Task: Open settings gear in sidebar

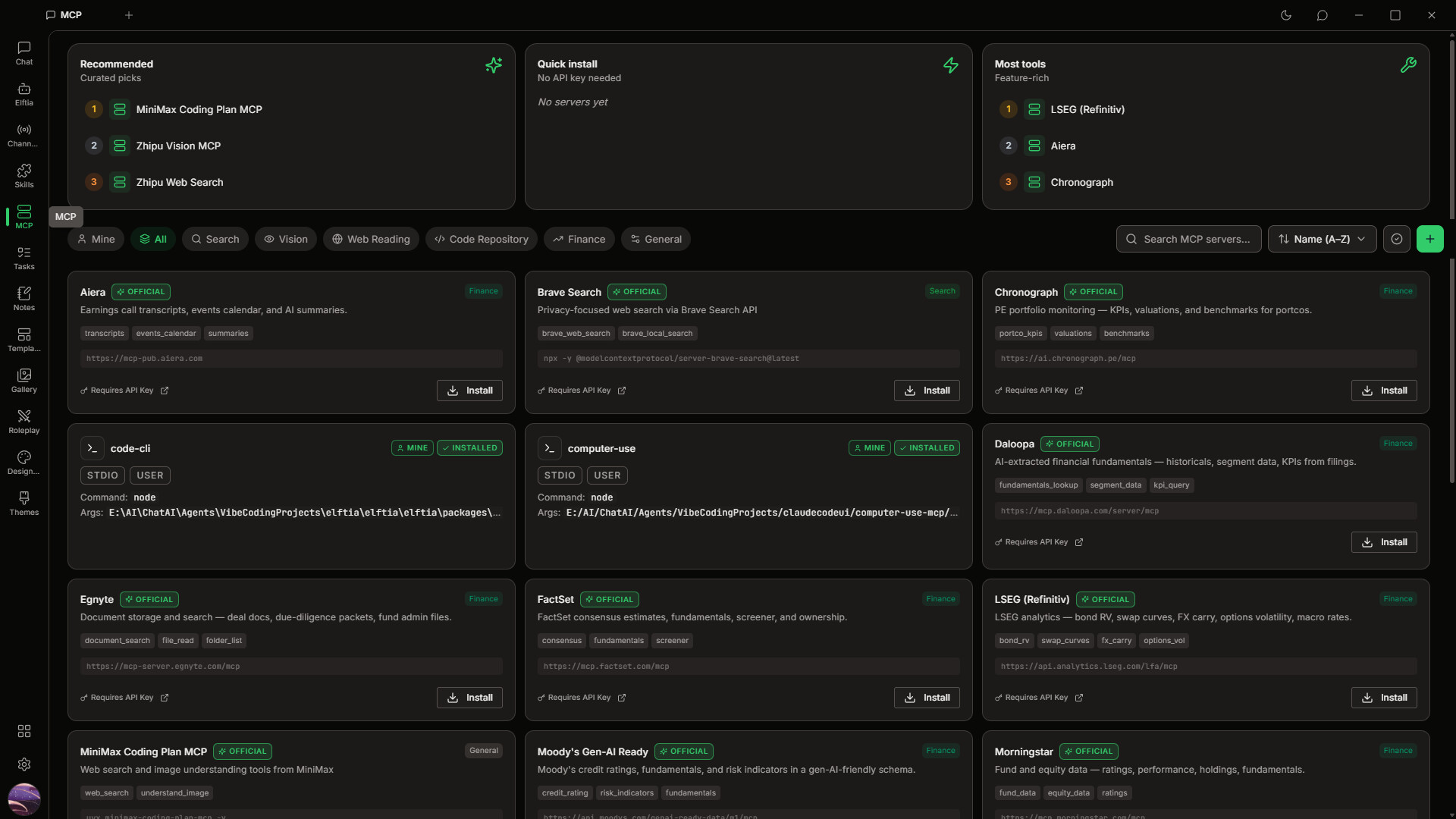Action: tap(24, 764)
